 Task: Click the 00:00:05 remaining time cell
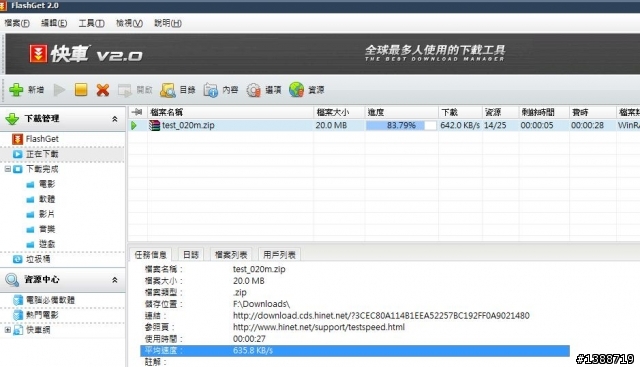(537, 125)
